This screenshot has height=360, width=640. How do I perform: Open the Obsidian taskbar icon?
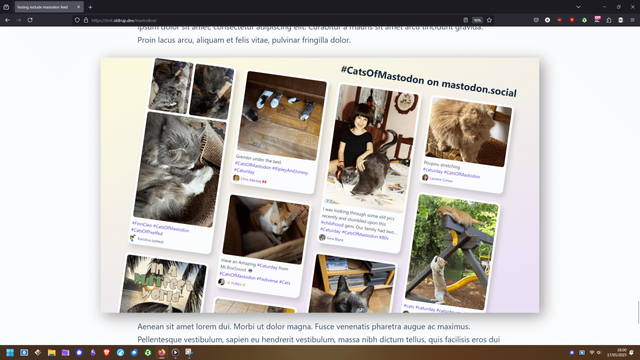coord(93,352)
